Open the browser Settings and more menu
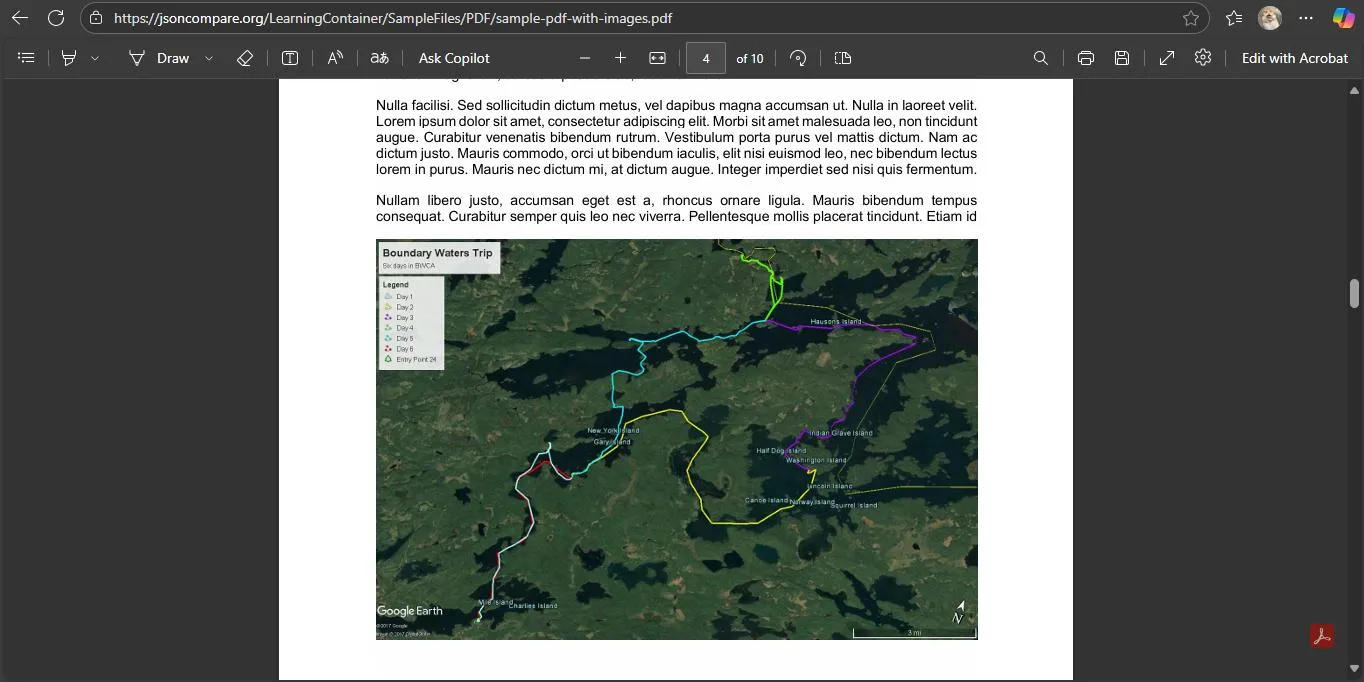Image resolution: width=1364 pixels, height=682 pixels. coord(1306,18)
